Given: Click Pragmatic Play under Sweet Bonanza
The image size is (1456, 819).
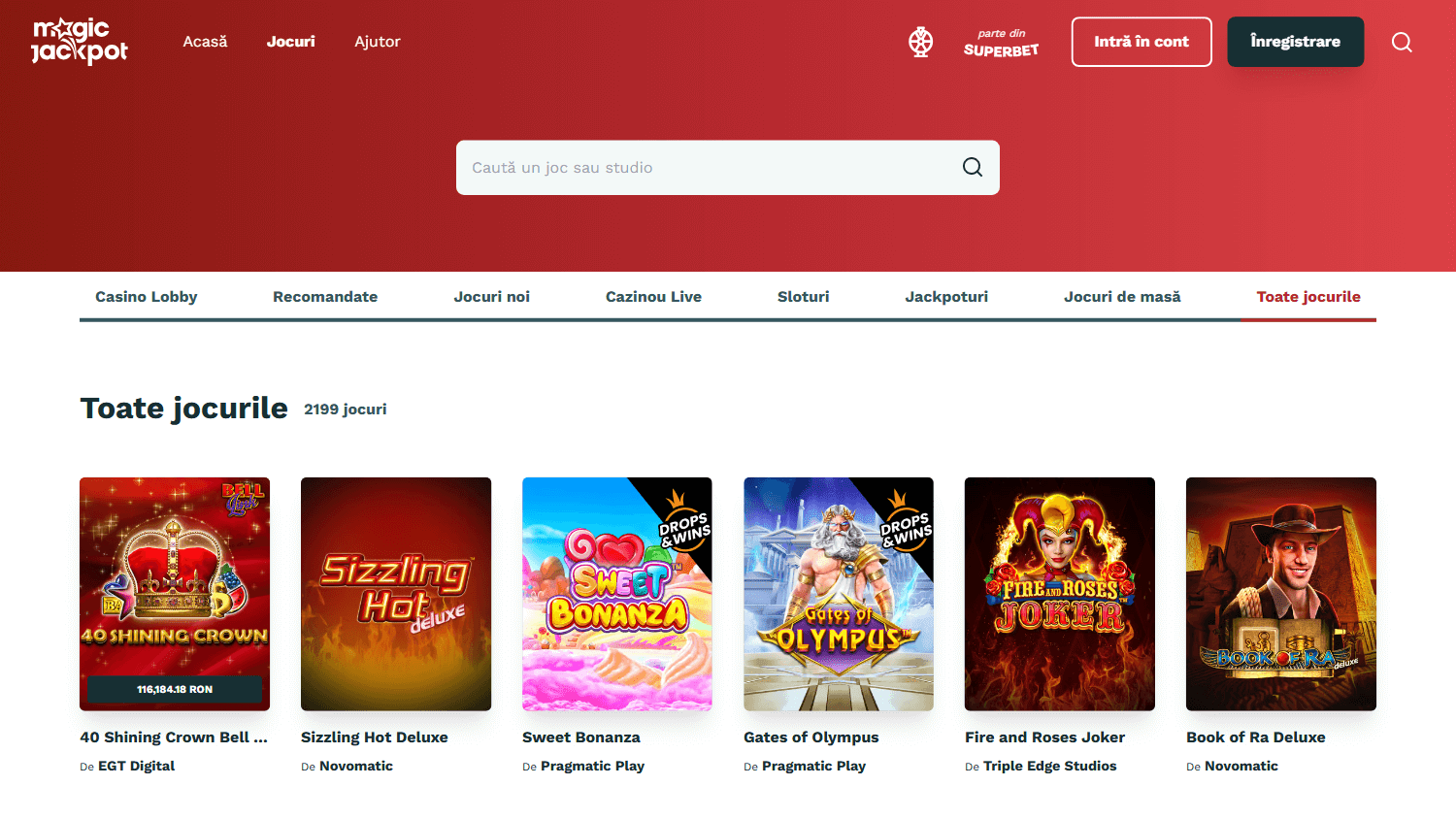Looking at the screenshot, I should 592,766.
